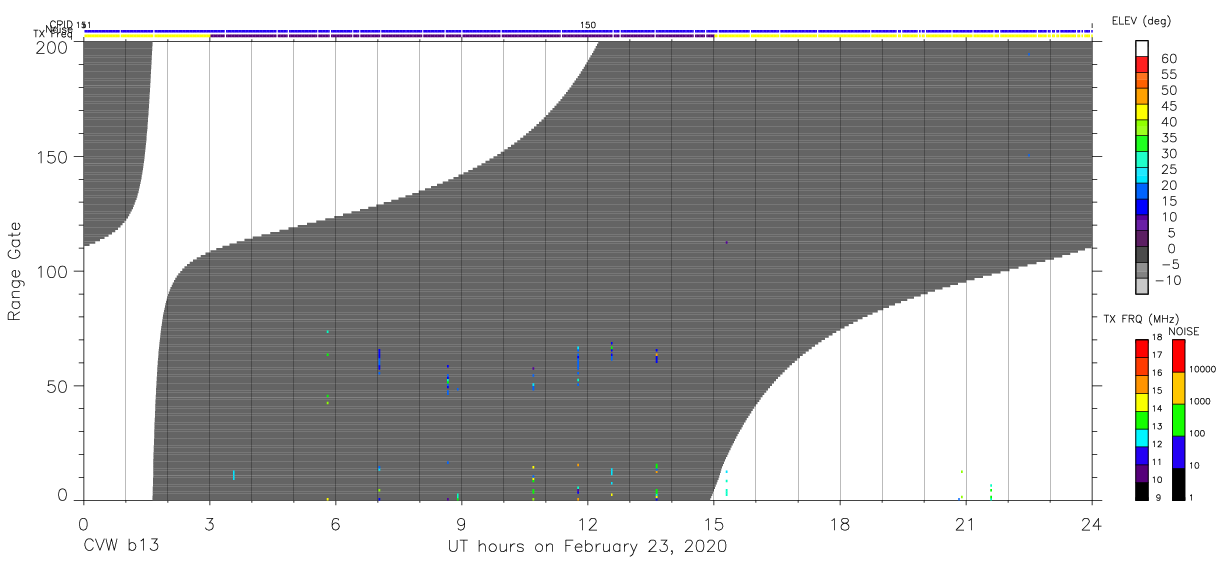Click the '1000' label on the NOISE scale
The width and height of the screenshot is (1228, 567).
(1198, 402)
